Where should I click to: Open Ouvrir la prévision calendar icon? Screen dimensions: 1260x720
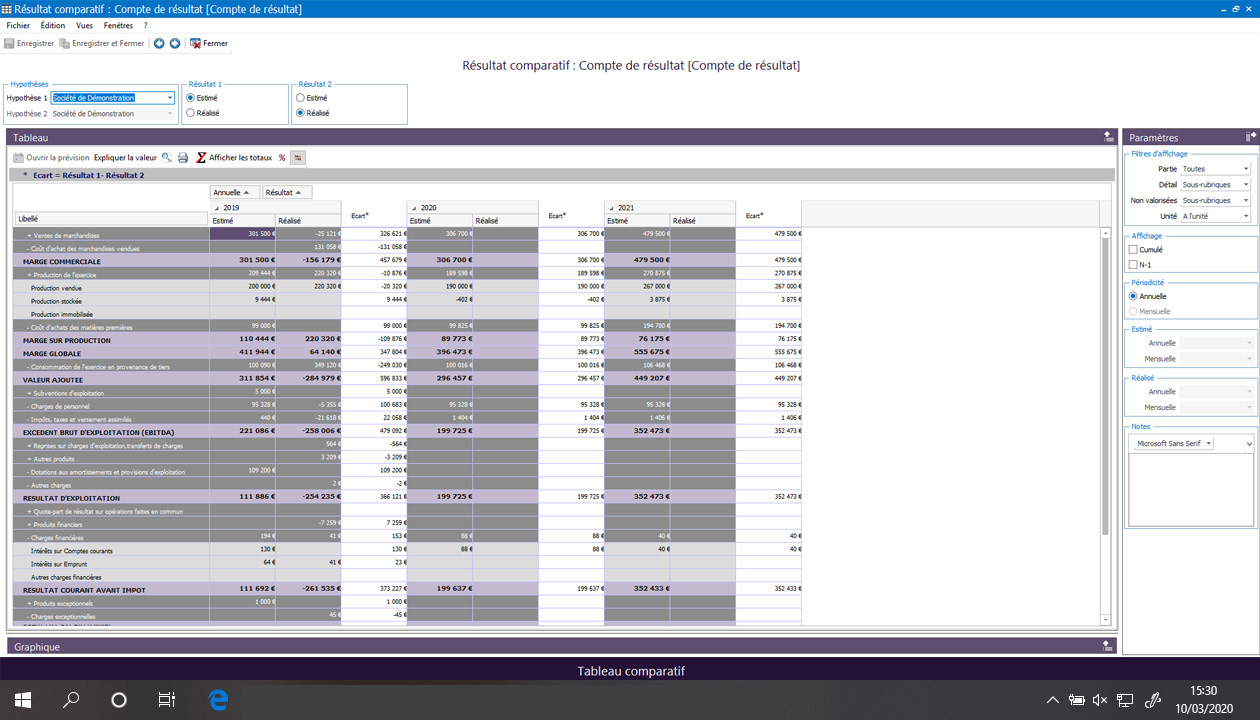click(x=18, y=158)
